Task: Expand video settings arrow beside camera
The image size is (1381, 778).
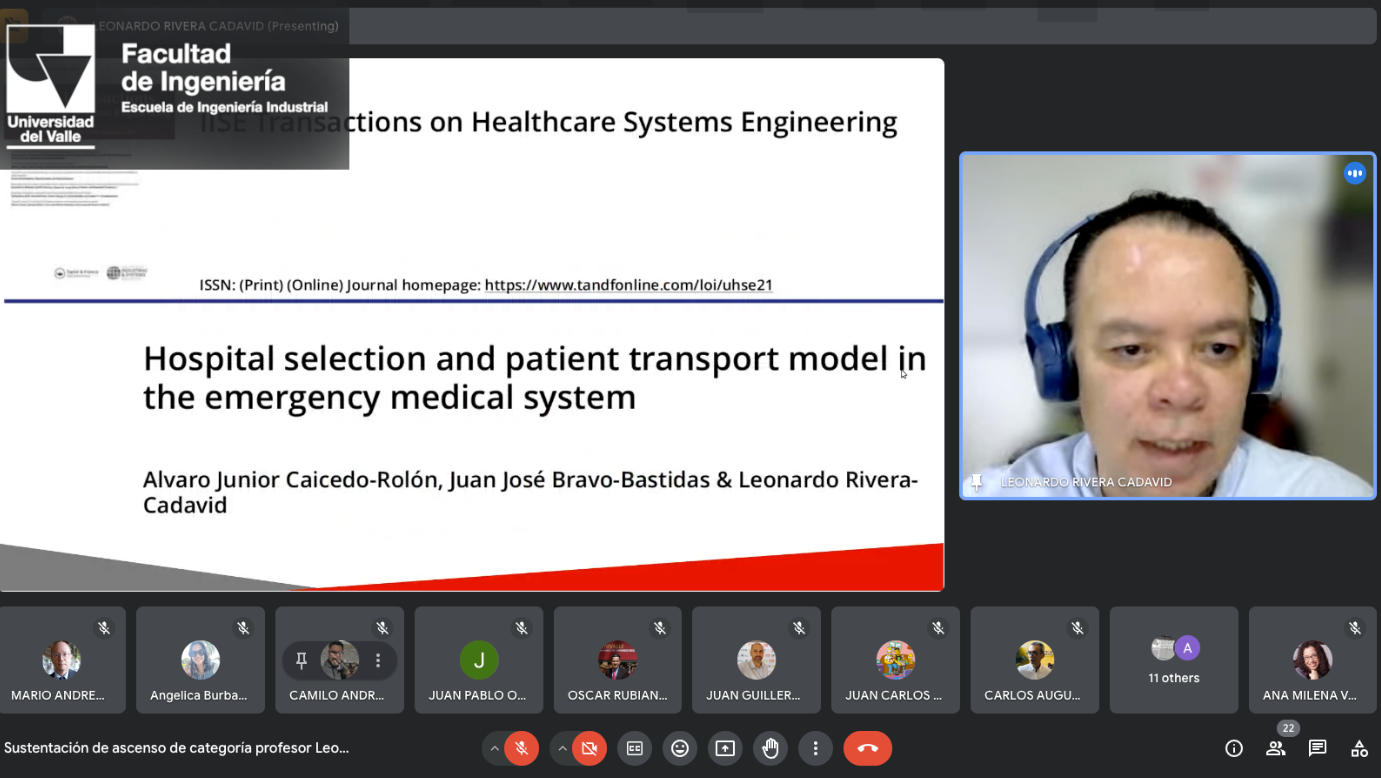Action: (562, 748)
